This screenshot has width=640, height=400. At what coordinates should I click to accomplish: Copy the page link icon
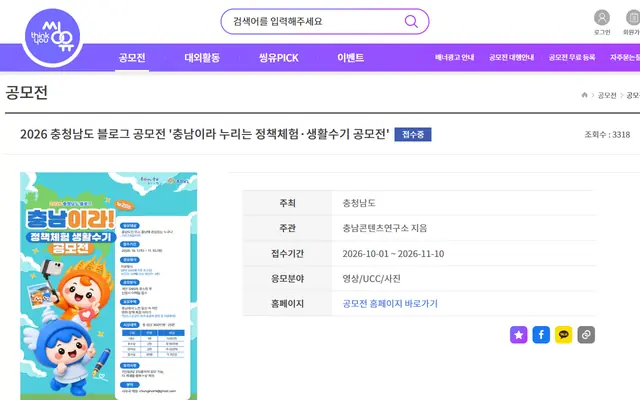tap(586, 335)
